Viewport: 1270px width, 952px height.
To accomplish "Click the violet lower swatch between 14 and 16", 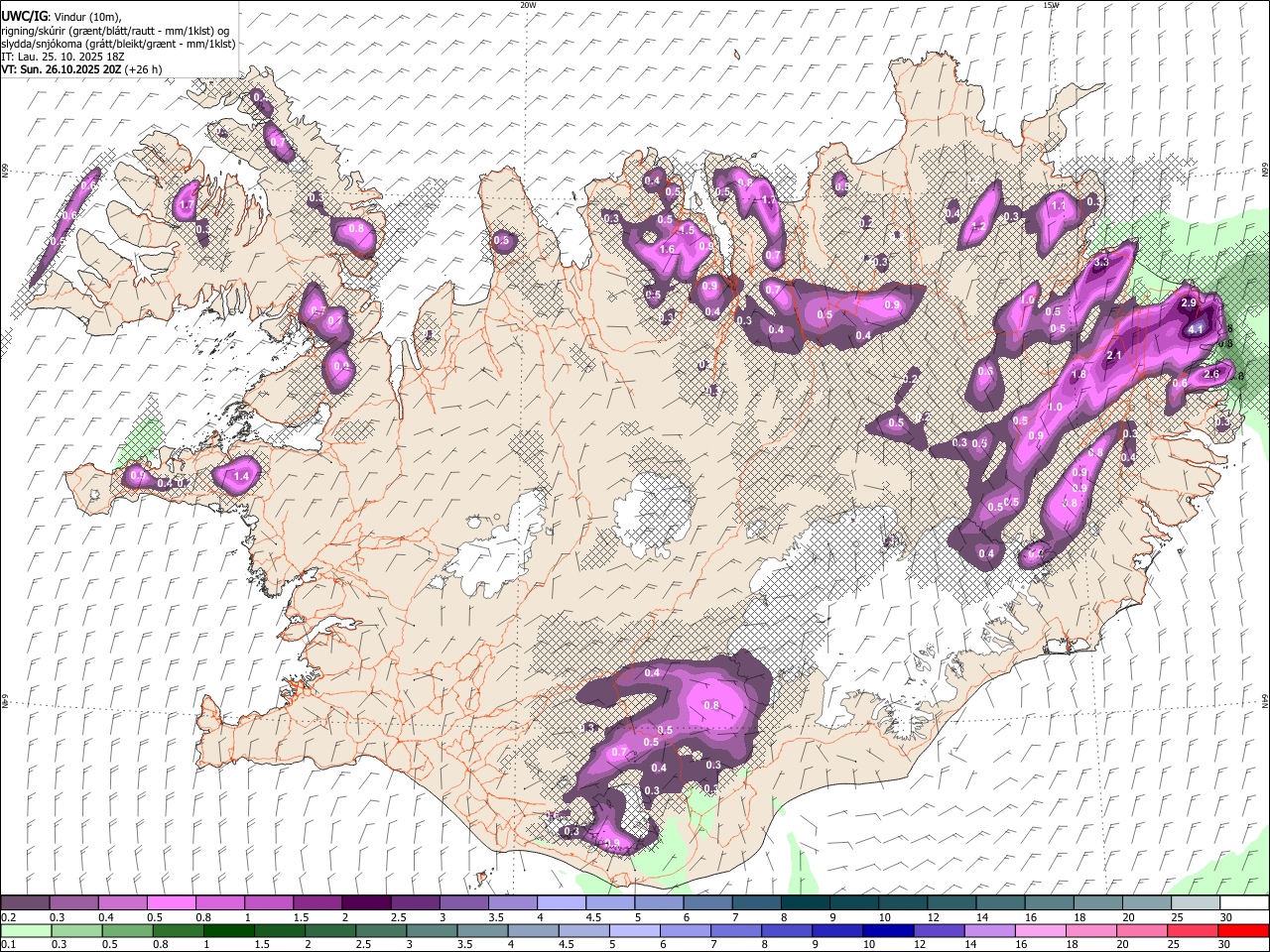I will coord(988,931).
